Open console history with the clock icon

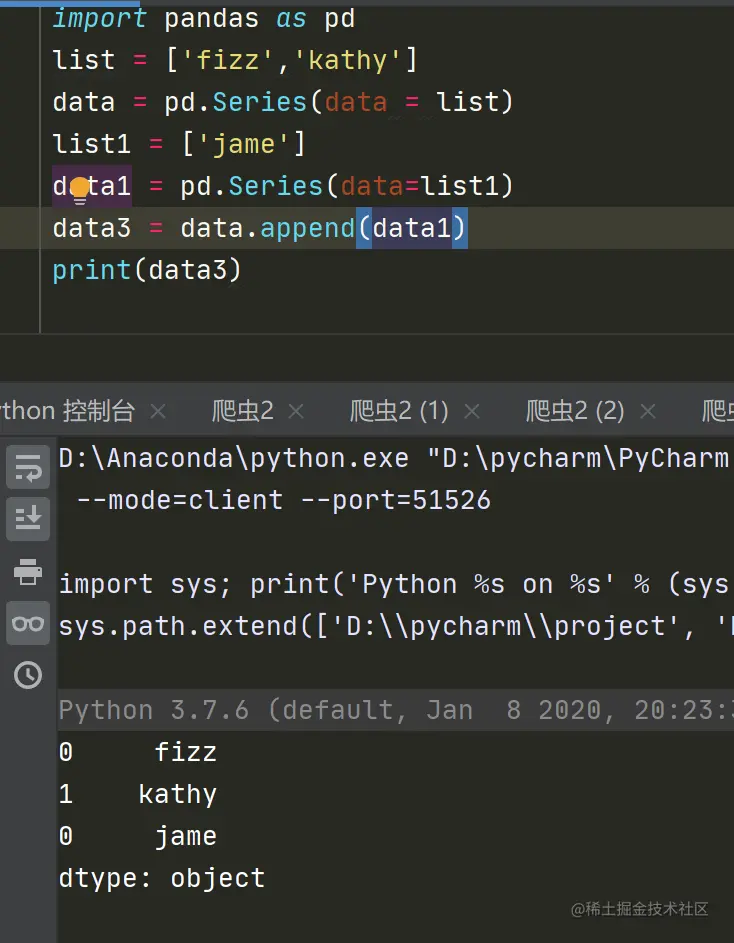click(28, 675)
